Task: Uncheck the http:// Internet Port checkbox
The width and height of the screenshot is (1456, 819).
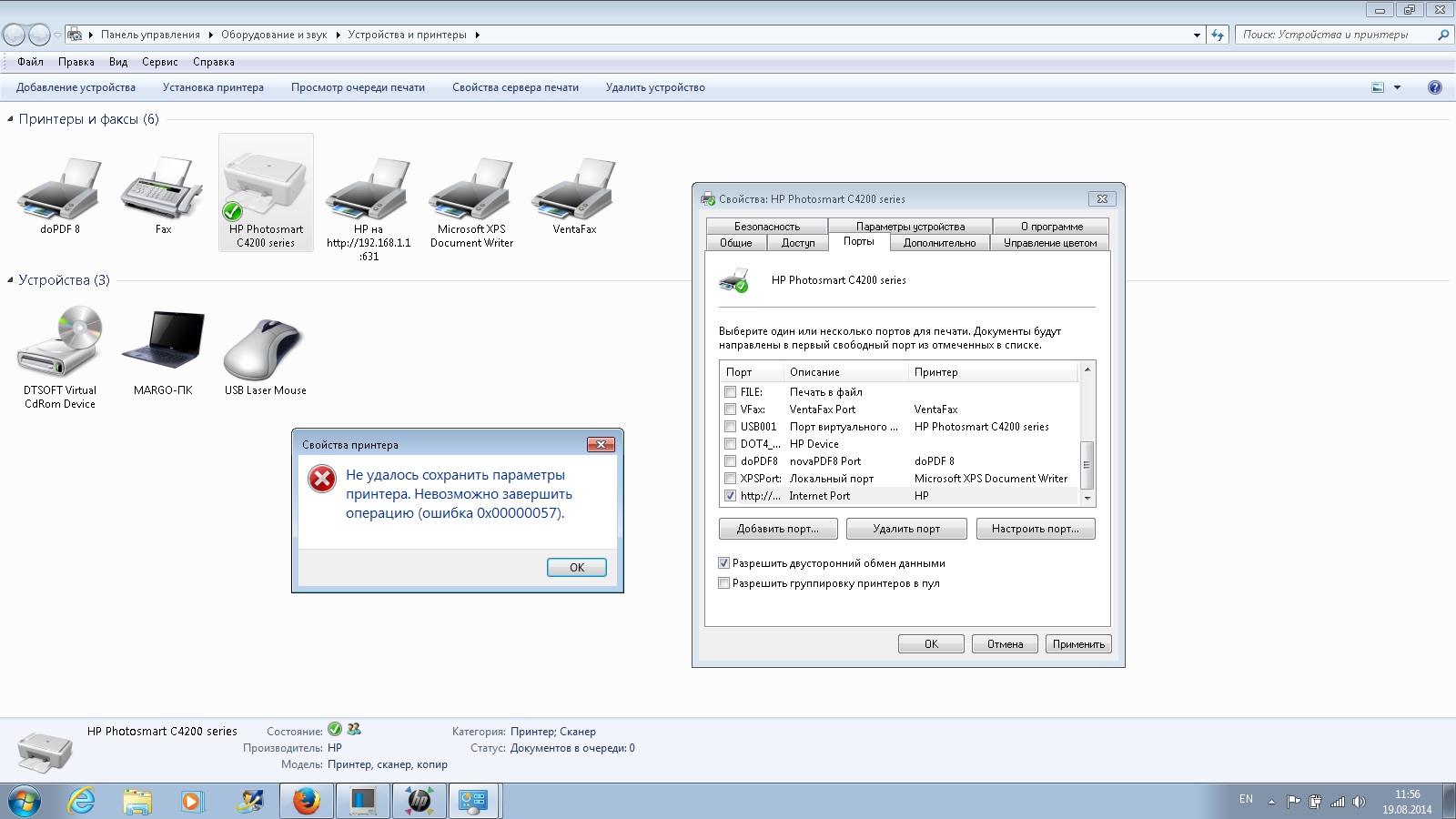Action: [730, 495]
